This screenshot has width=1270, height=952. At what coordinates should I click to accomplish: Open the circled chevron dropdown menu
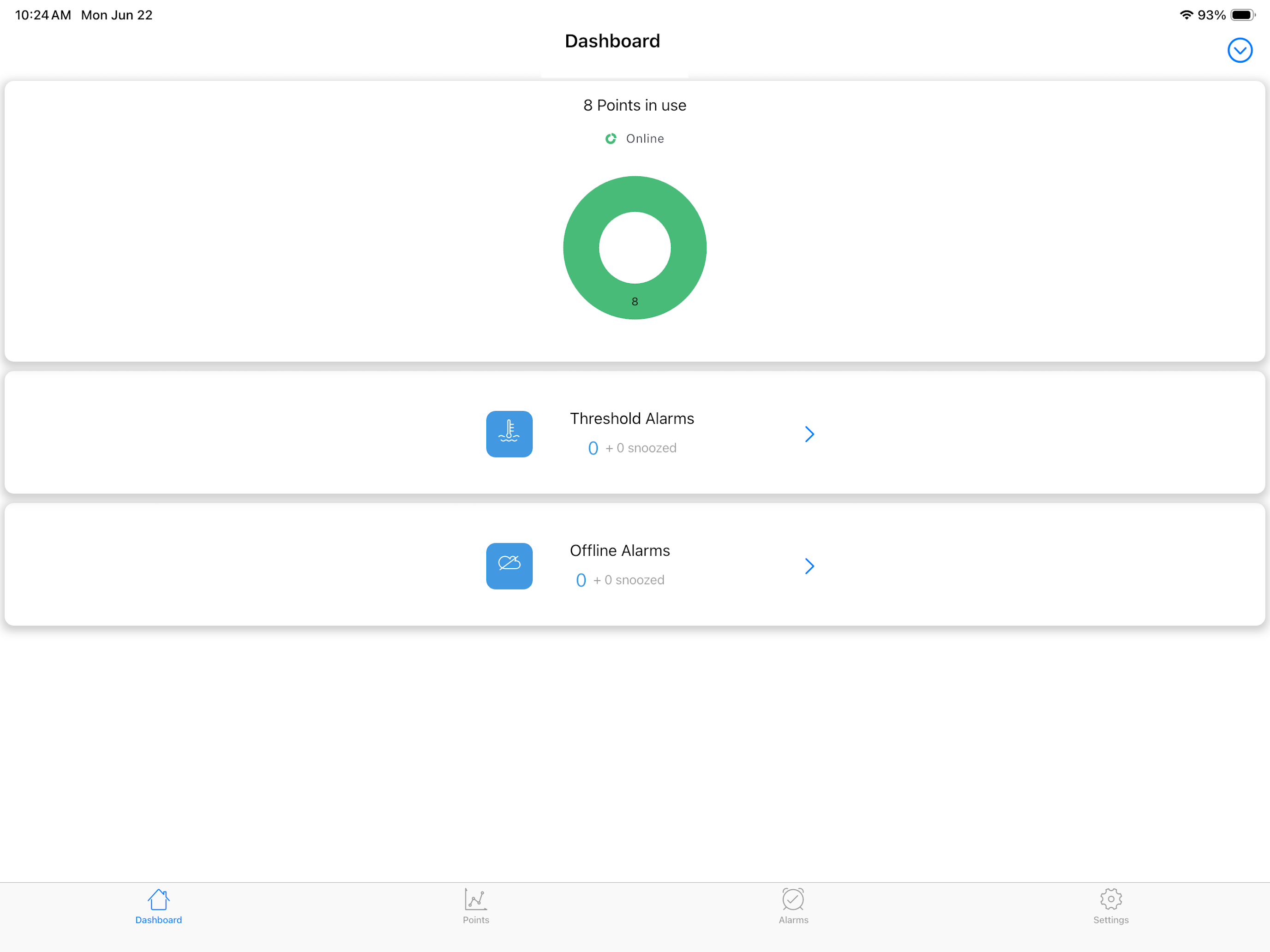(x=1240, y=50)
